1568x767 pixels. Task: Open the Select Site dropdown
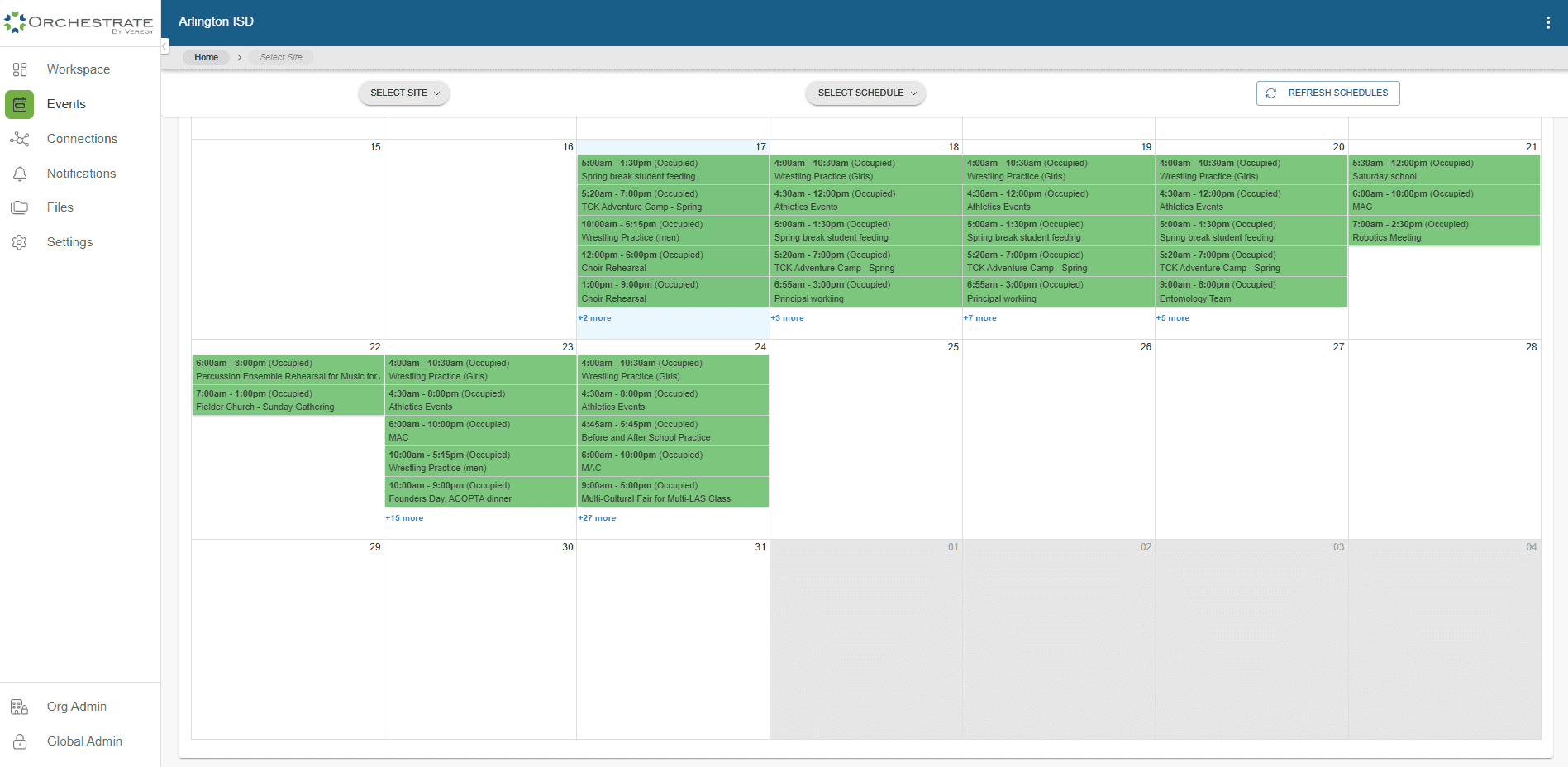[403, 93]
